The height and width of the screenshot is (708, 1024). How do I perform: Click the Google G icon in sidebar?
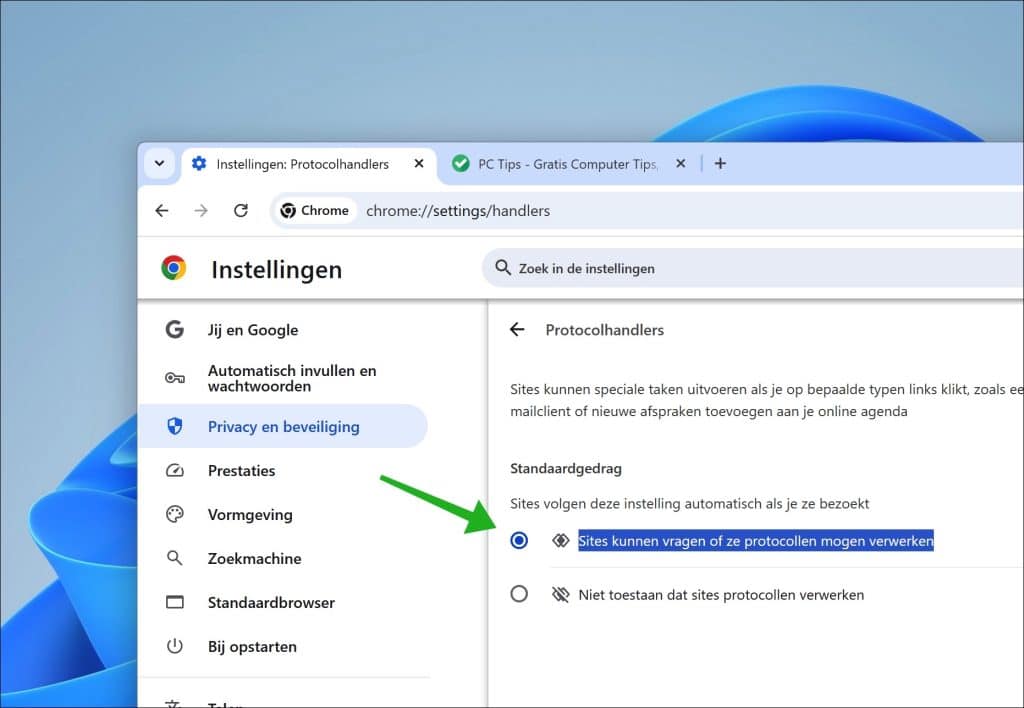(x=174, y=329)
